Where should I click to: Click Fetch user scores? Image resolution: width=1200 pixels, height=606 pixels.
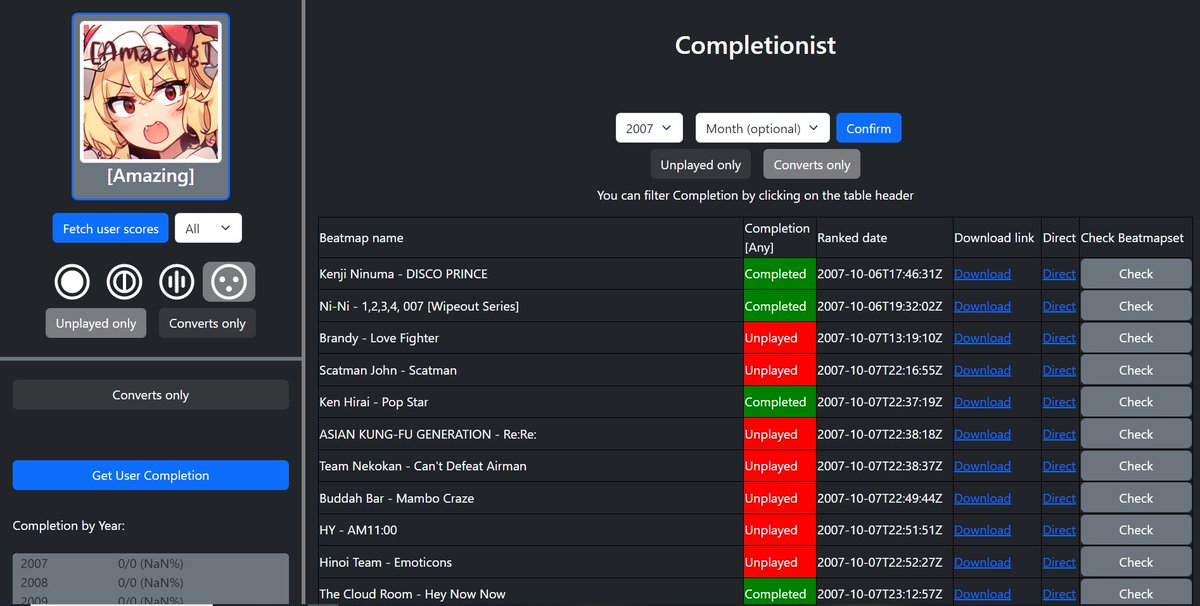[111, 229]
